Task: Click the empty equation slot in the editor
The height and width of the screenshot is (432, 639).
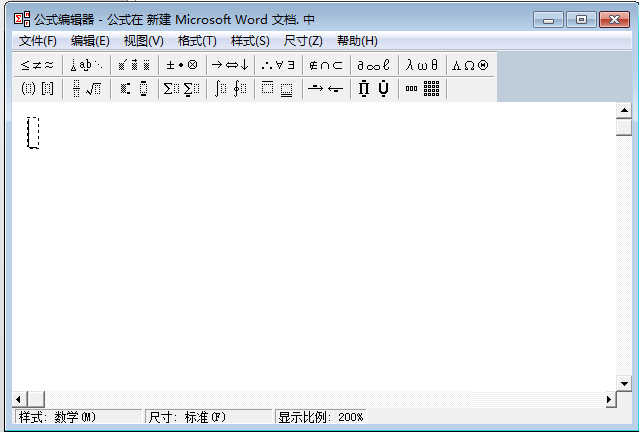Action: pyautogui.click(x=33, y=133)
